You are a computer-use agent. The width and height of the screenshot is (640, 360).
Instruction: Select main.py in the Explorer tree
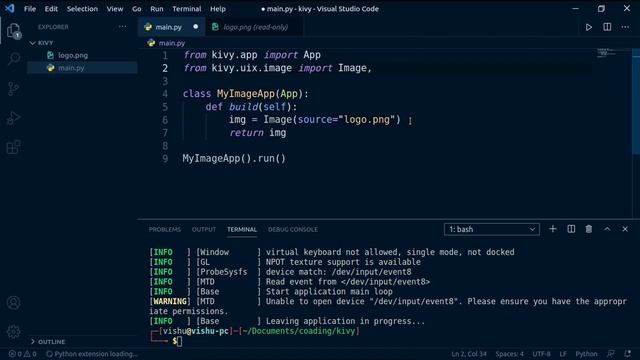coord(82,68)
